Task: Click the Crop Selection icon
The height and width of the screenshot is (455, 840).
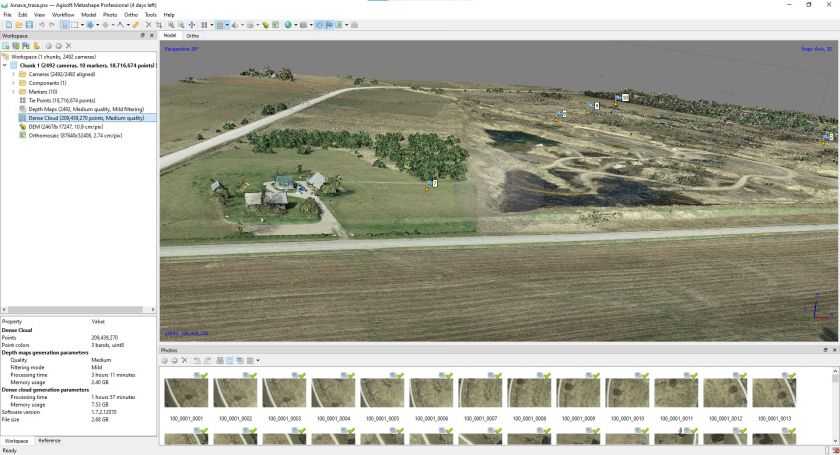Action: pyautogui.click(x=159, y=24)
